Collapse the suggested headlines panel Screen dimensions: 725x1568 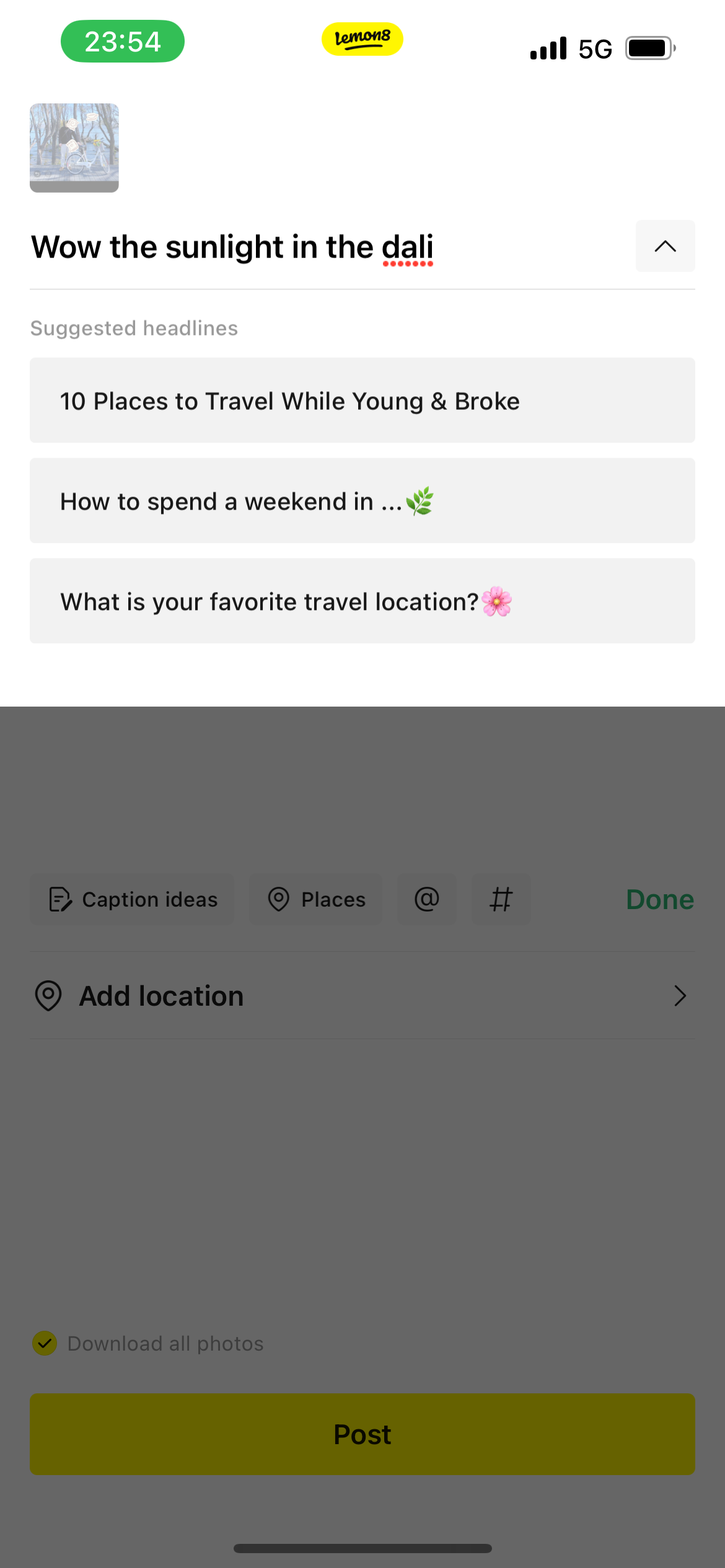665,246
